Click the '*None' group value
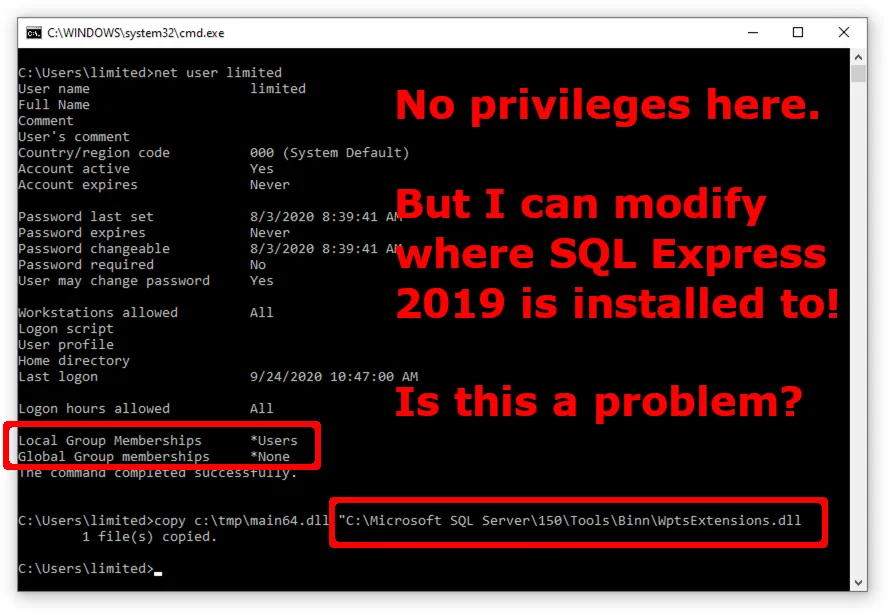Screen dimensions: 889x614 (x=270, y=456)
